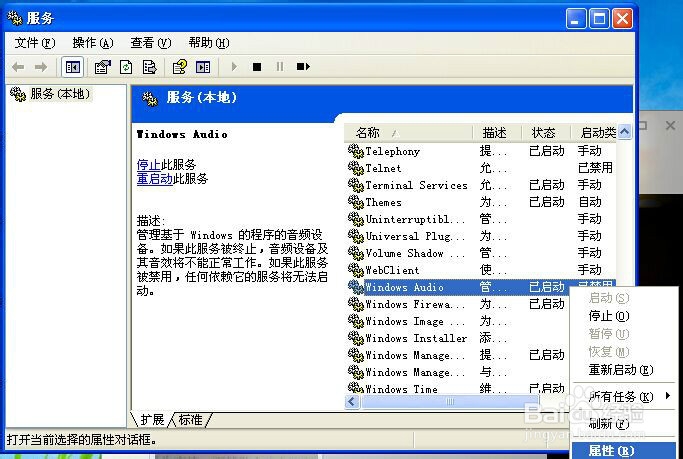
Task: Expand 所有任务(K) submenu
Action: click(x=623, y=396)
